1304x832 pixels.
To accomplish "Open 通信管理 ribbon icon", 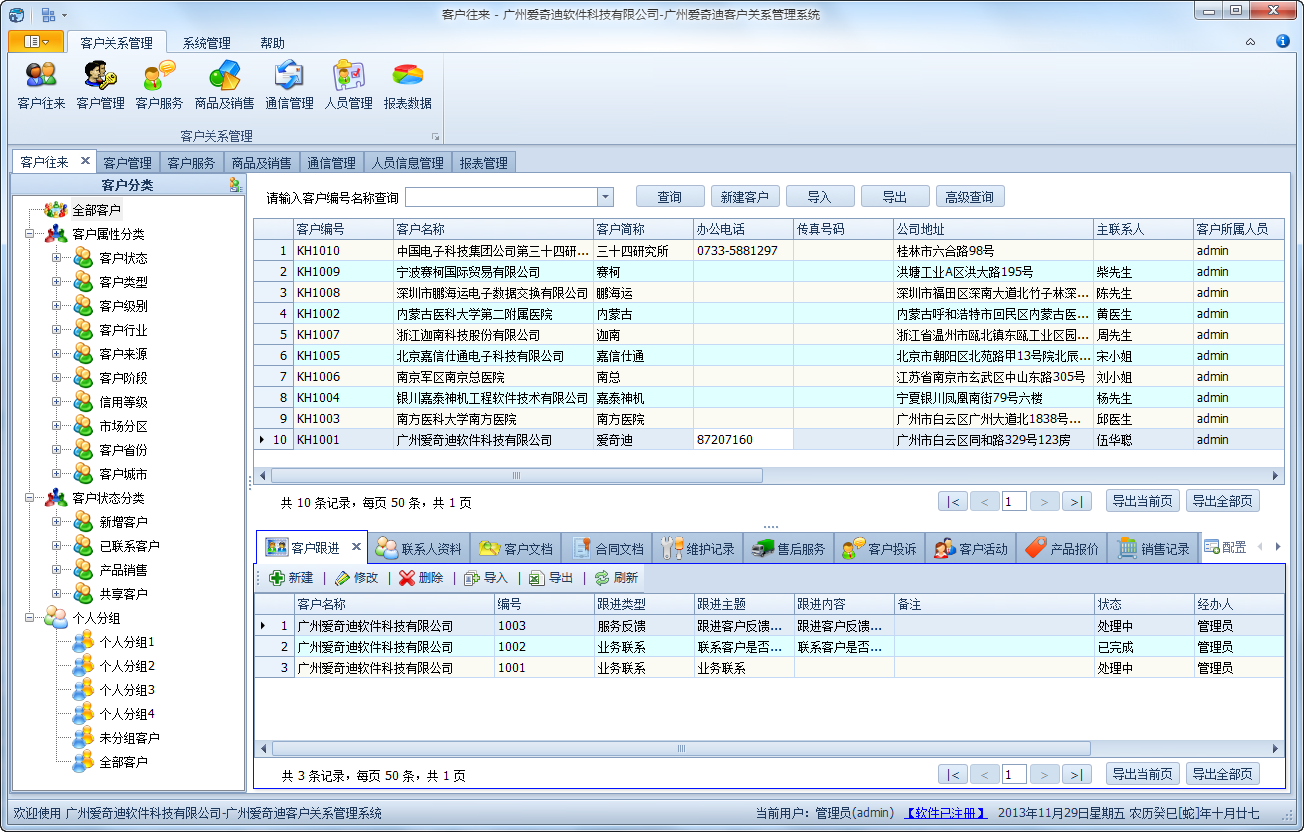I will click(x=289, y=85).
